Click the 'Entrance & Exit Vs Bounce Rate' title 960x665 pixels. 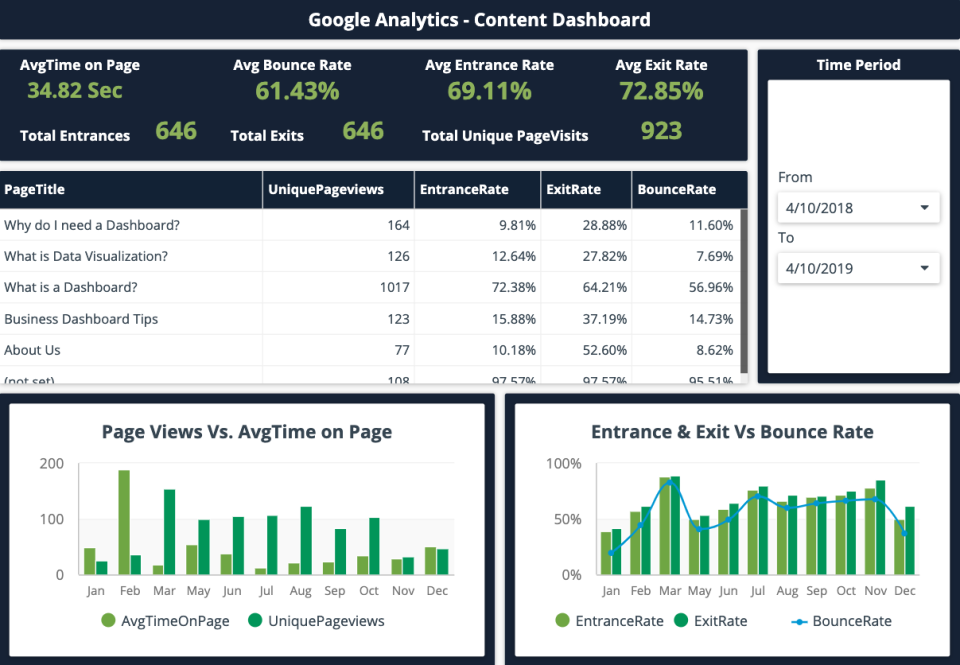(x=732, y=432)
